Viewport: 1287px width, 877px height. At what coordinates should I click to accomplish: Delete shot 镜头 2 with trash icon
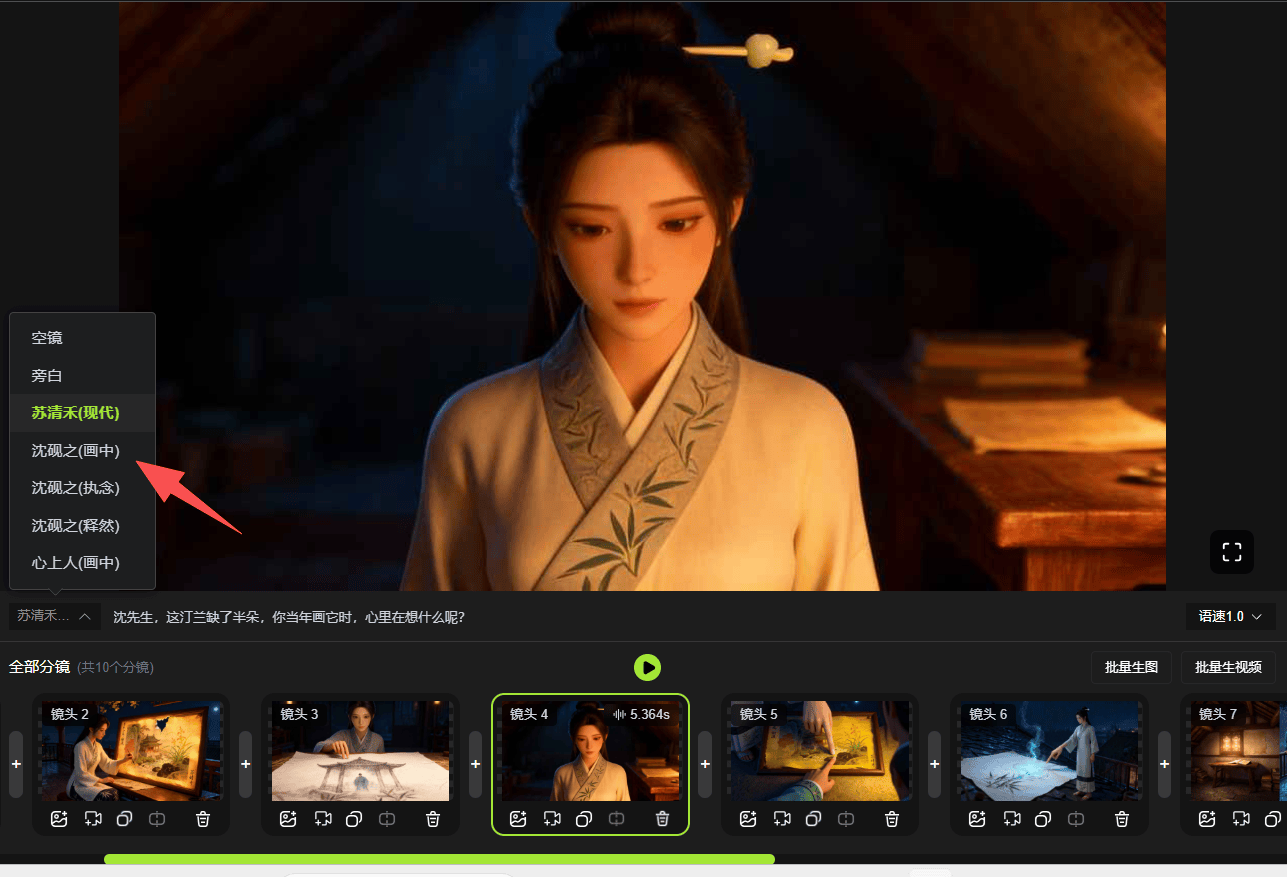coord(203,819)
